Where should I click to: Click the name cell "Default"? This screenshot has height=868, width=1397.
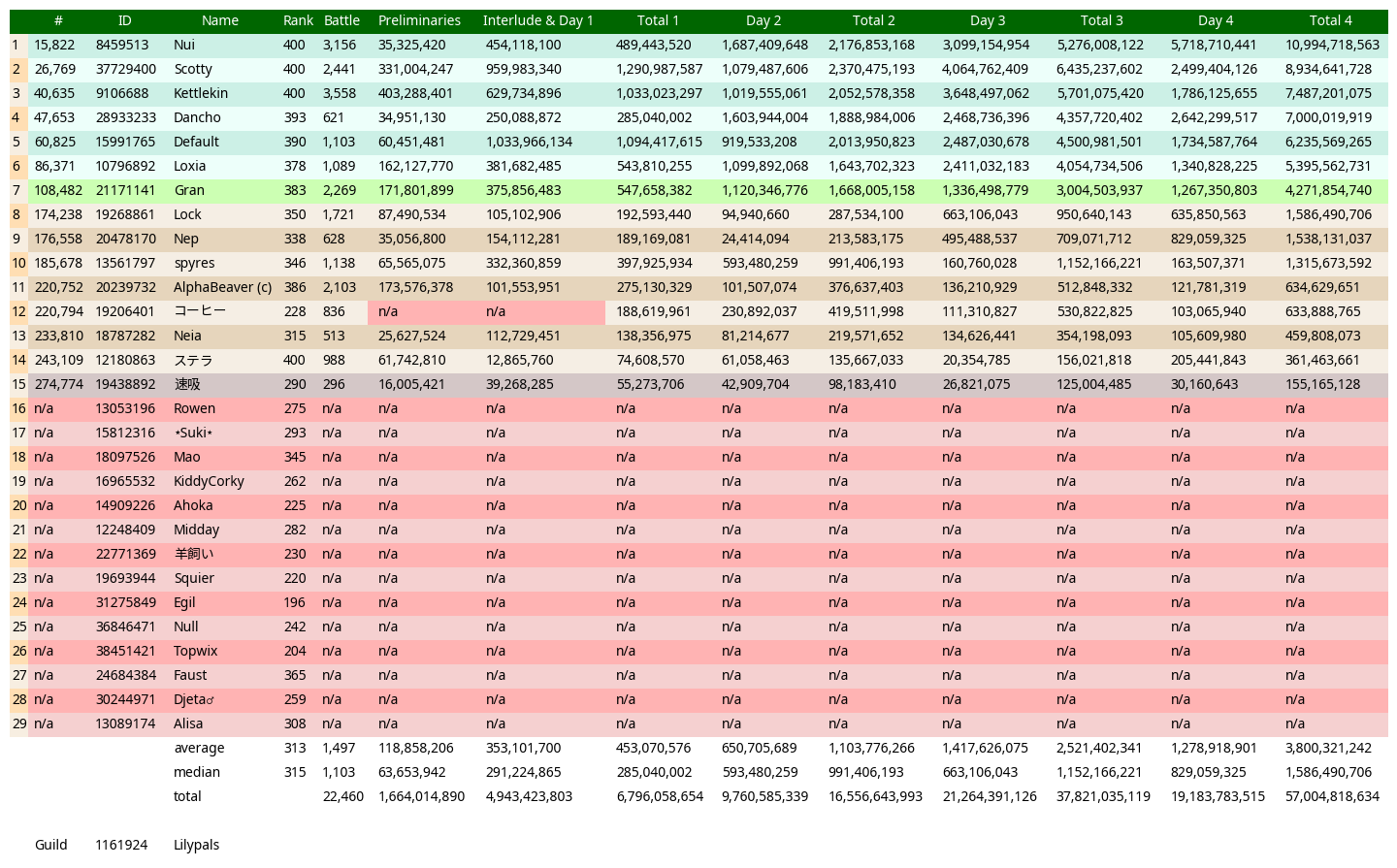[x=196, y=142]
